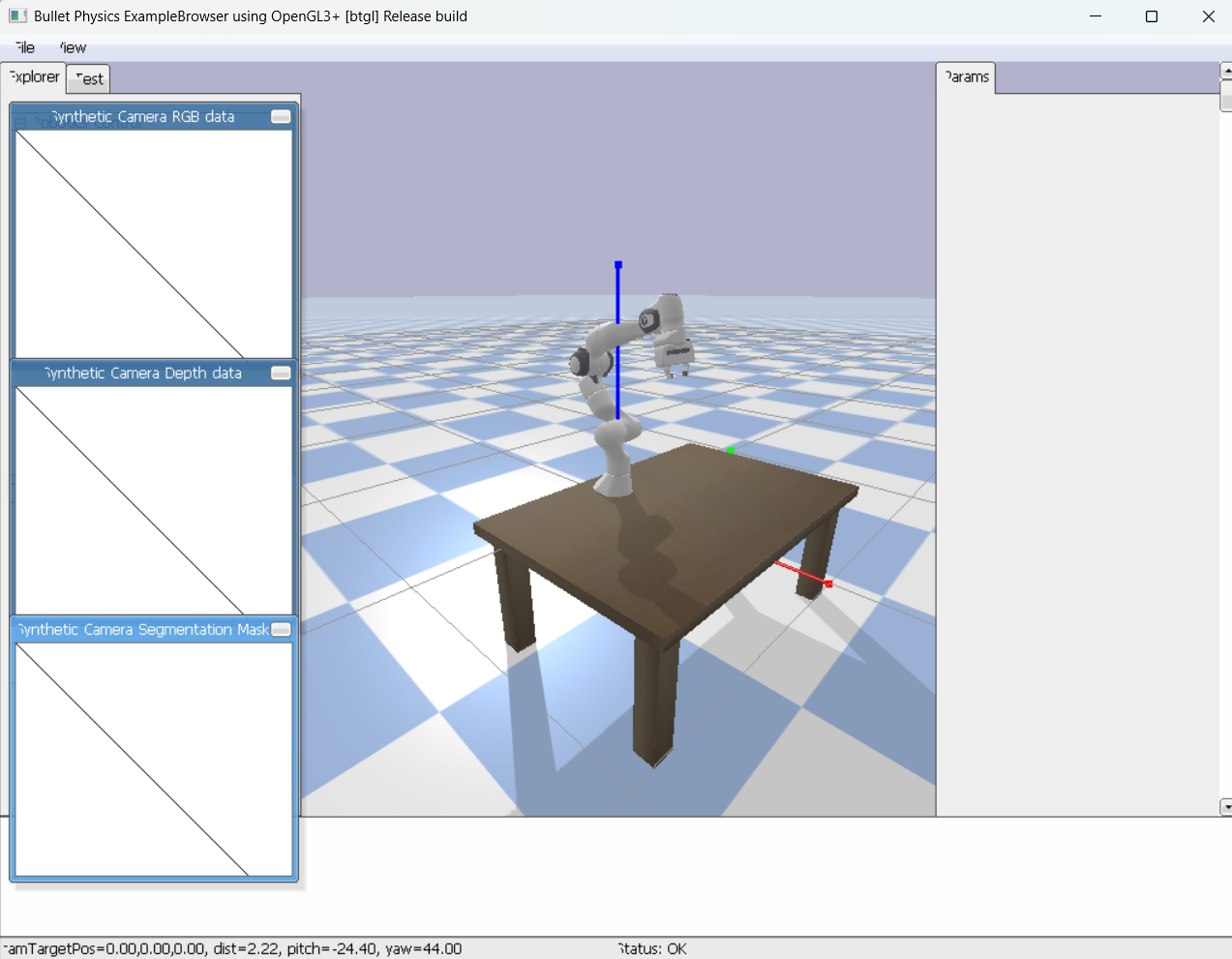1232x959 pixels.
Task: Click the RGB data camera preview image
Action: (154, 244)
